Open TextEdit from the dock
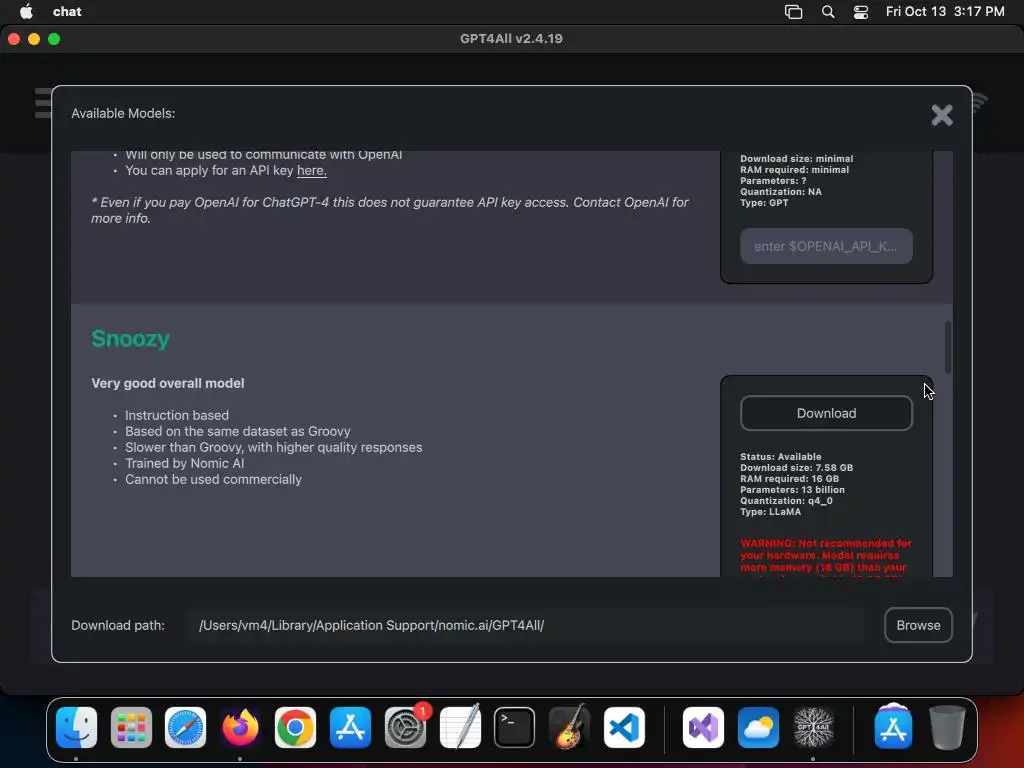This screenshot has height=768, width=1024. click(460, 728)
